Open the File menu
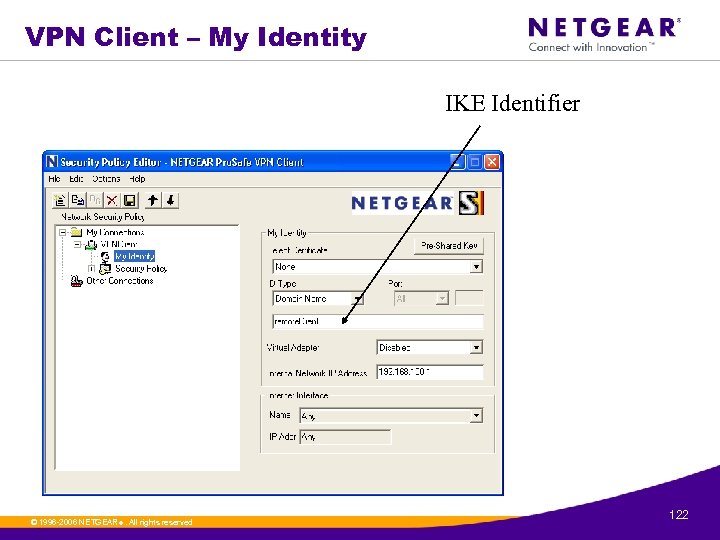The image size is (720, 540). coord(54,179)
